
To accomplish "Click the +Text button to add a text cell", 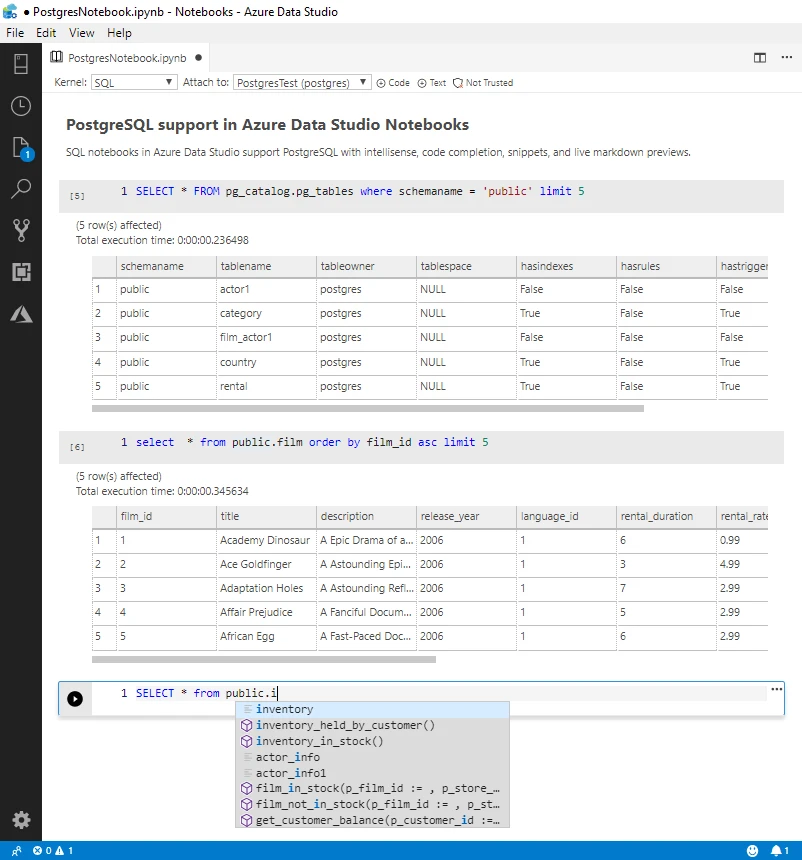I will tap(430, 83).
